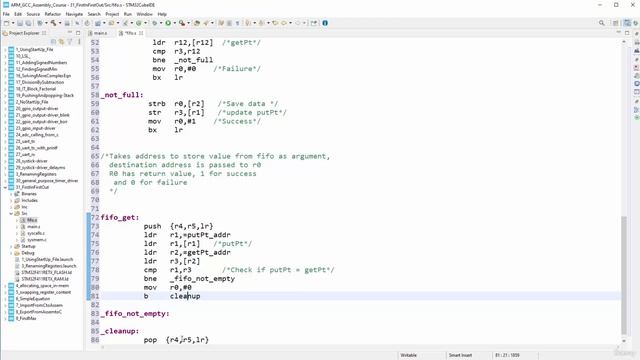The image size is (640, 360).
Task: Open the Project Explorer view menu dots
Action: click(78, 42)
